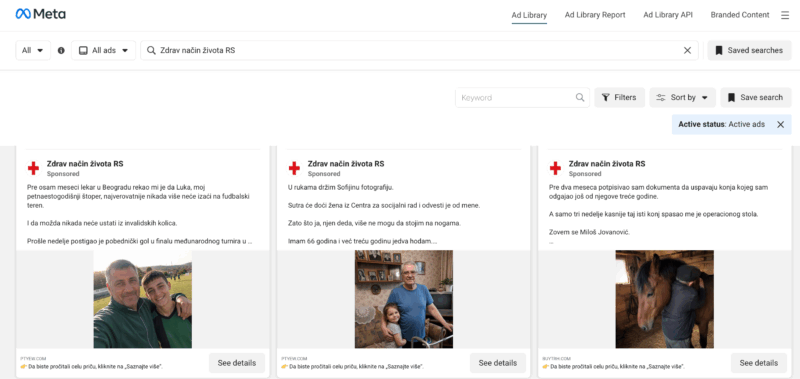Viewport: 800px width, 379px height.
Task: Click the 'Active status: Active ads' label
Action: coord(721,124)
